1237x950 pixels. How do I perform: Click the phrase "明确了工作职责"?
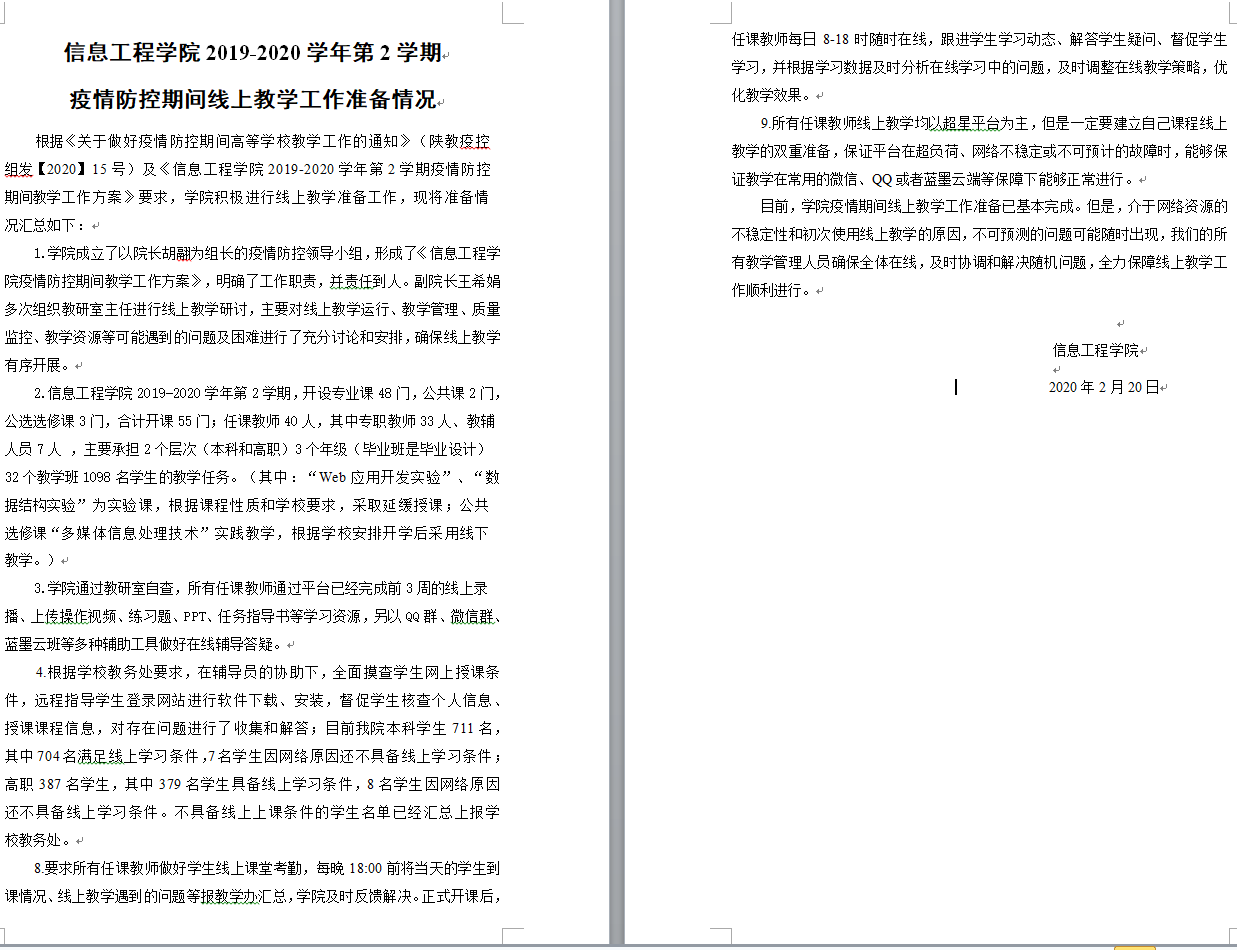pyautogui.click(x=268, y=281)
